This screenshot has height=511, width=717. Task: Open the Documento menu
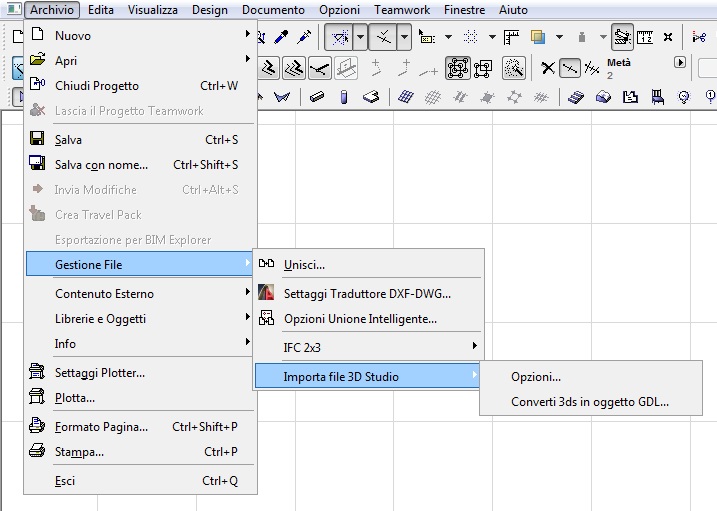[x=273, y=10]
